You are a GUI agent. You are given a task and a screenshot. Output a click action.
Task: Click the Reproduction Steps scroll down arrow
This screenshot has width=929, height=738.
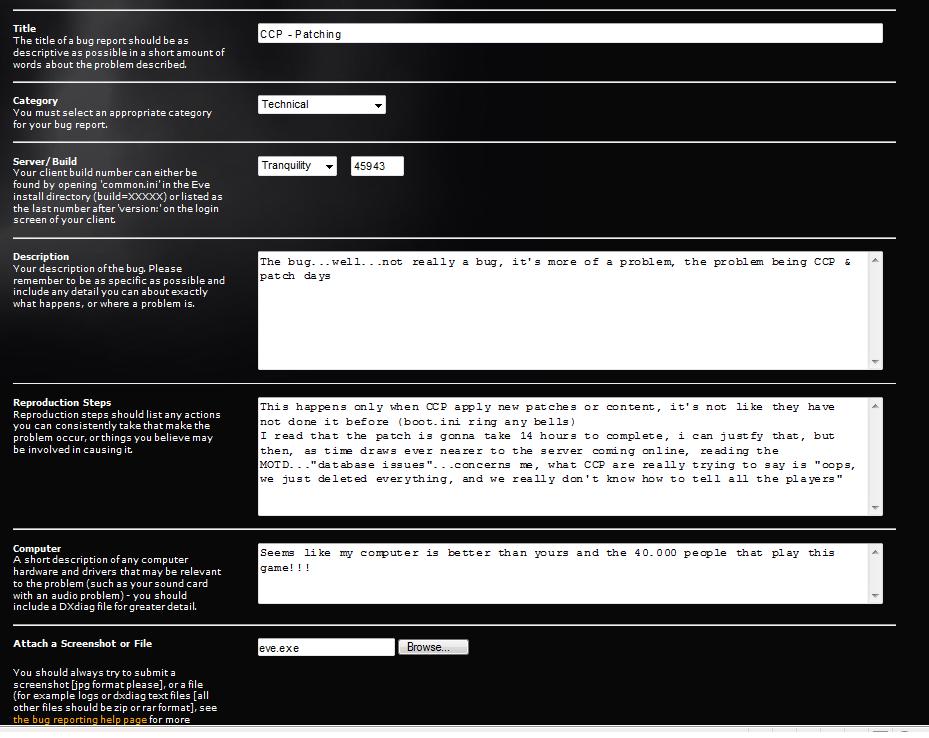876,508
